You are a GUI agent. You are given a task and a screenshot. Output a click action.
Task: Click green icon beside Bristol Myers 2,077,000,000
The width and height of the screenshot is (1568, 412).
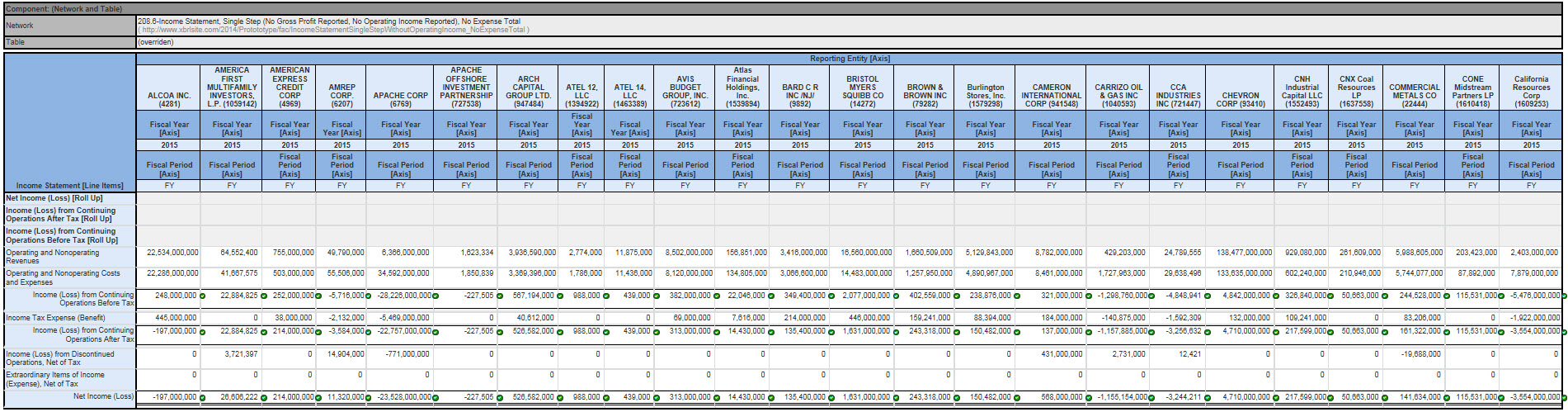897,296
